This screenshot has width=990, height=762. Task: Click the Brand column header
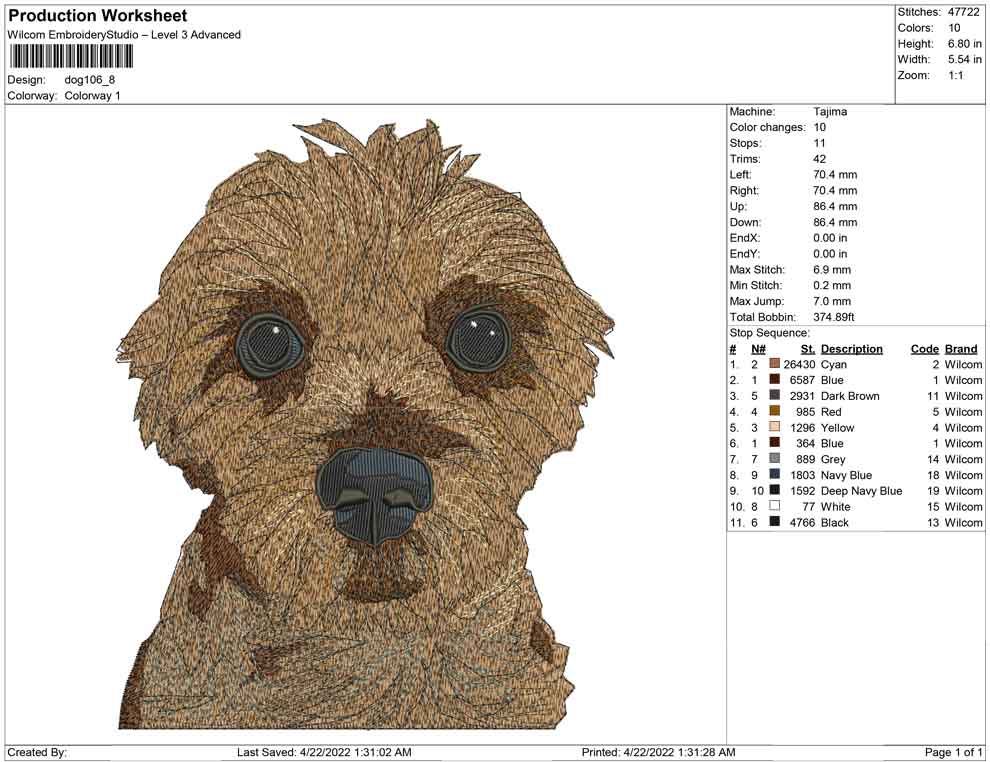(x=960, y=348)
